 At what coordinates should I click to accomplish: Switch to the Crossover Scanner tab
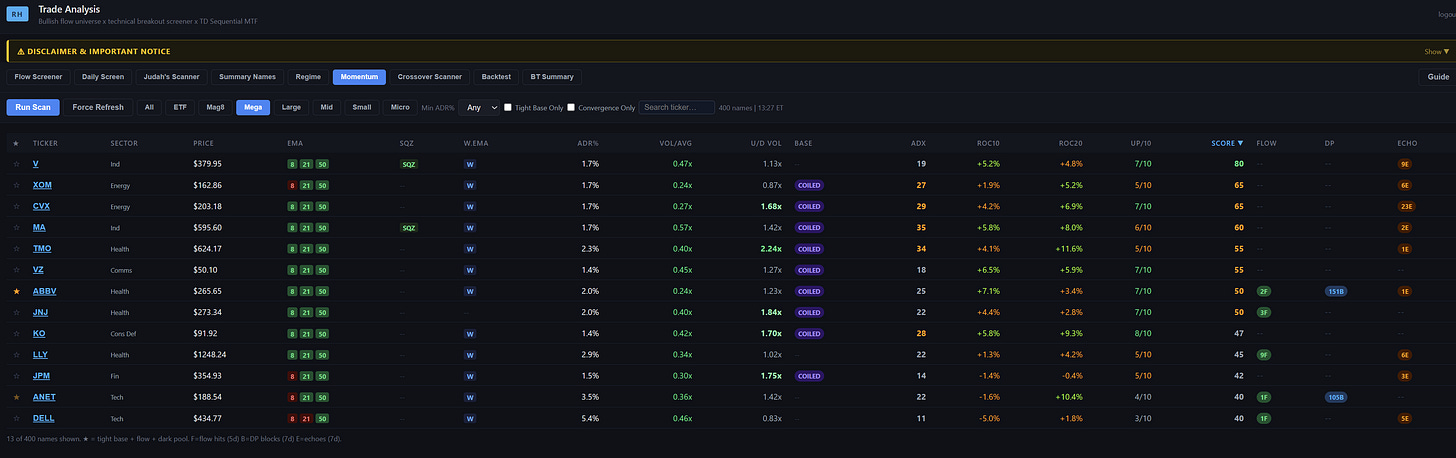pos(429,77)
